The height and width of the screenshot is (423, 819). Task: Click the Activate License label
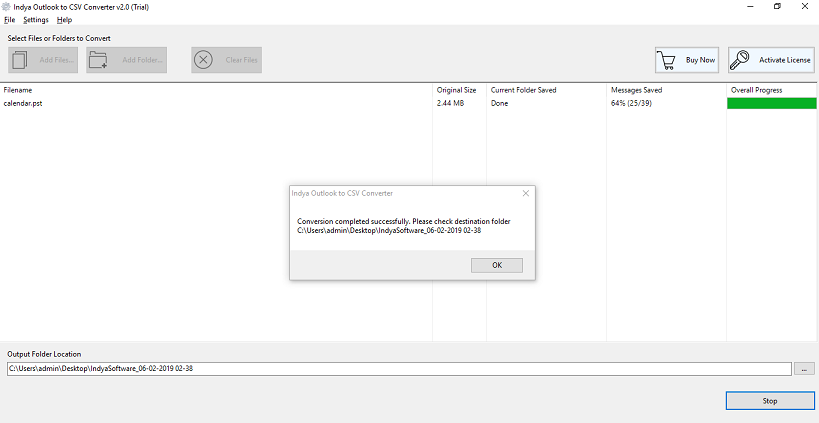point(784,60)
